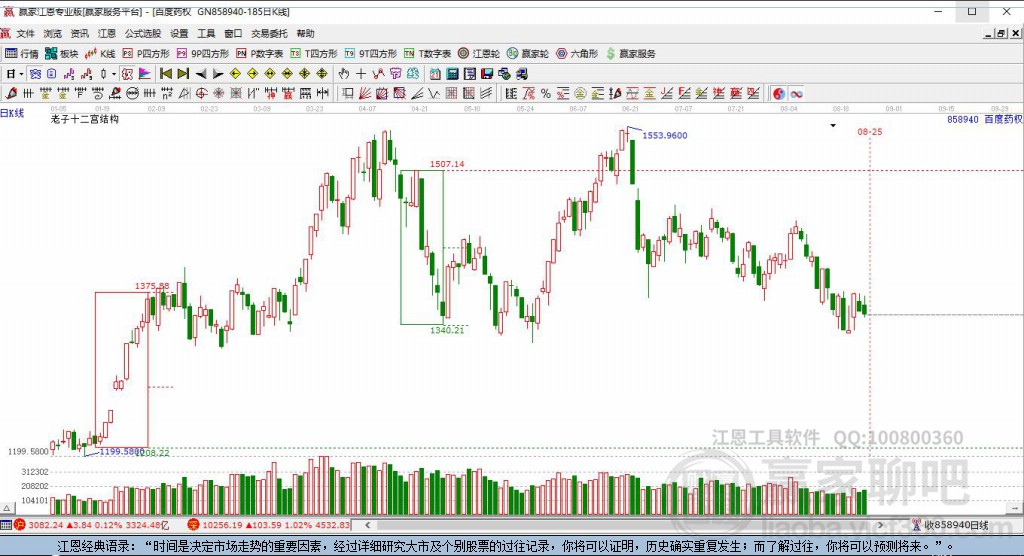This screenshot has height=556, width=1024.
Task: Select the fan lines drawing tool
Action: click(365, 94)
